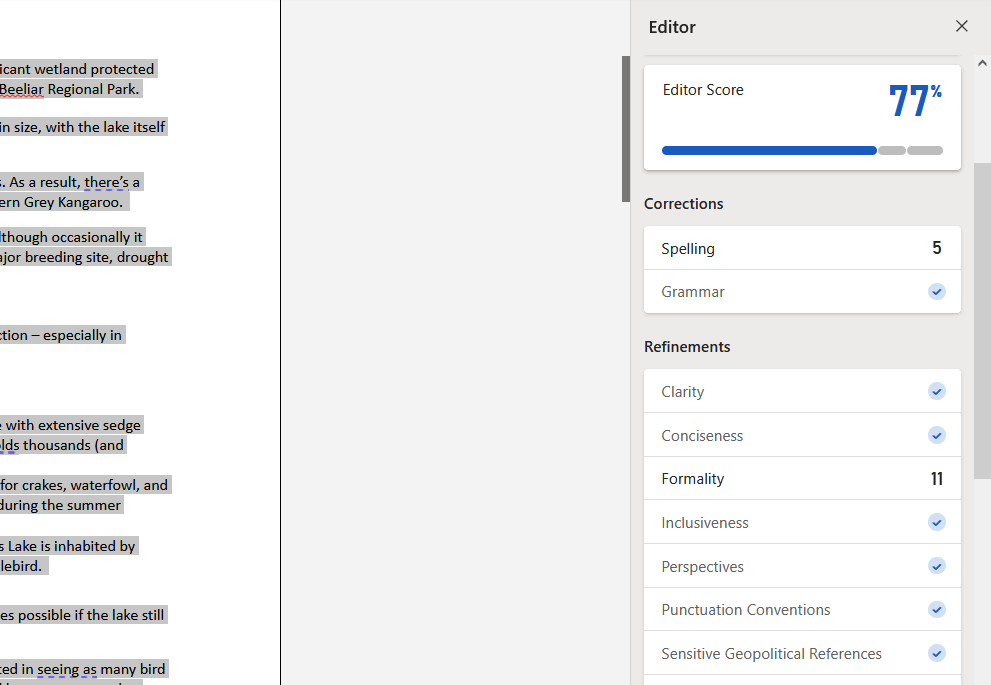This screenshot has width=991, height=685.
Task: Select the Corrections section header
Action: pos(683,203)
